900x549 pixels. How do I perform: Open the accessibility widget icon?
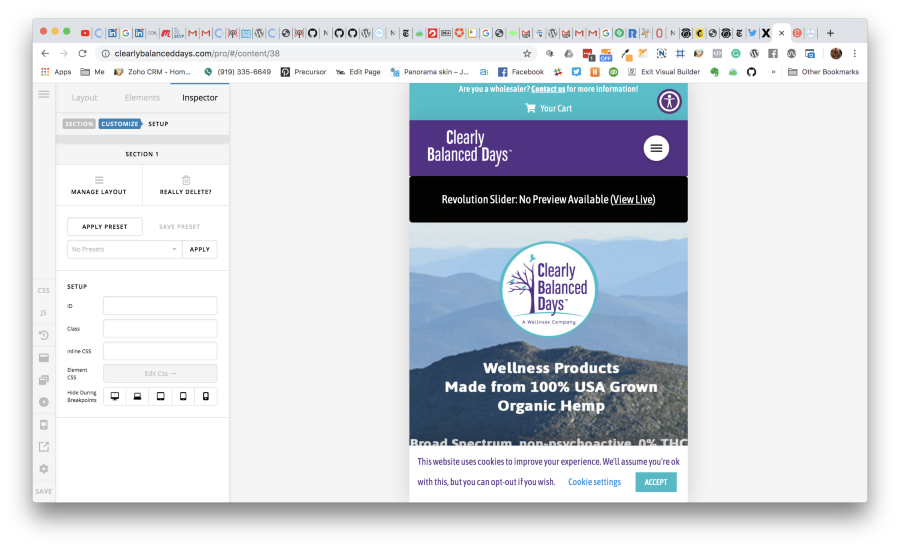(669, 102)
